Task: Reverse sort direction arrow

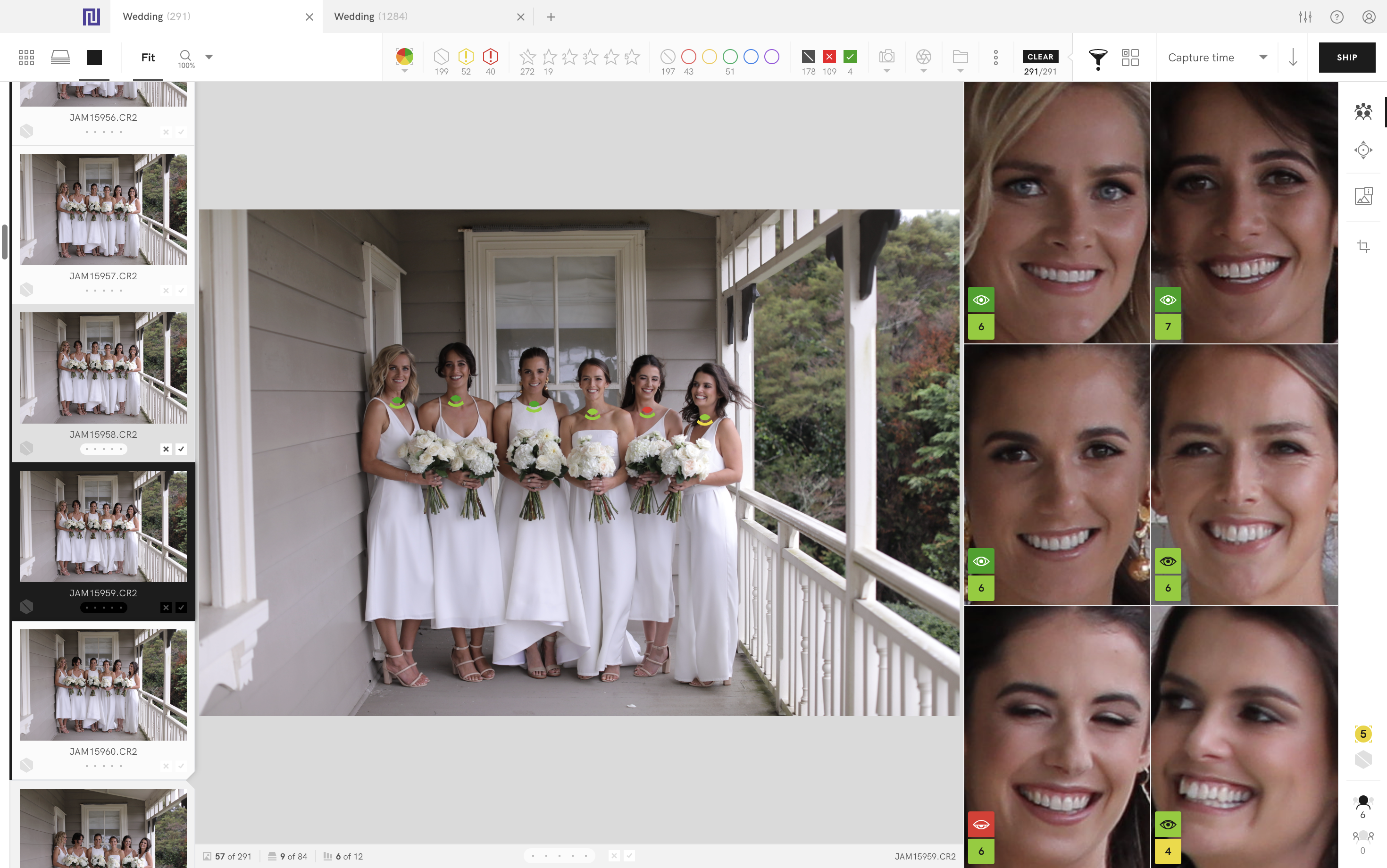Action: click(1293, 57)
